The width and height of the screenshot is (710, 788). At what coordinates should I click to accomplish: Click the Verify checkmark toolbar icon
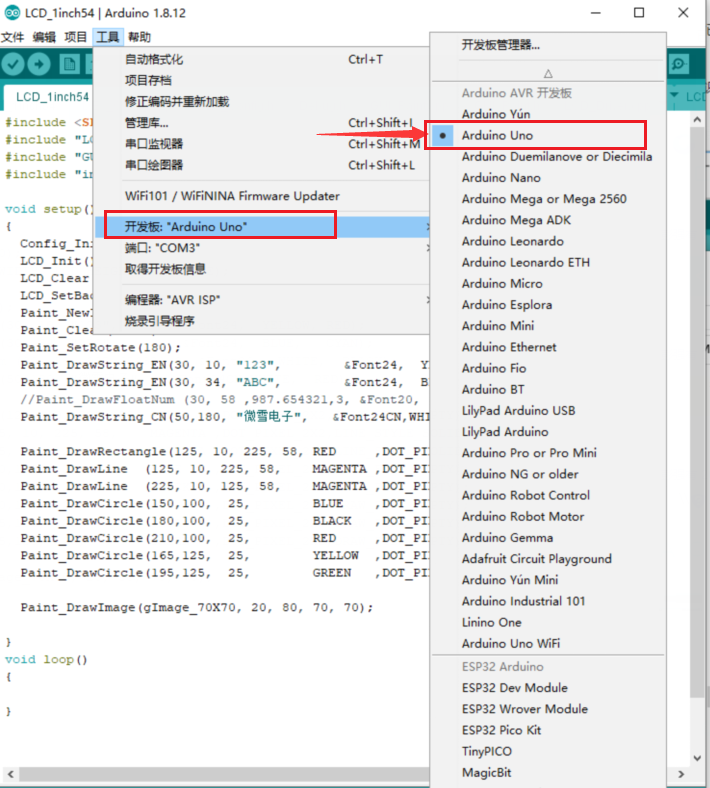[x=13, y=64]
